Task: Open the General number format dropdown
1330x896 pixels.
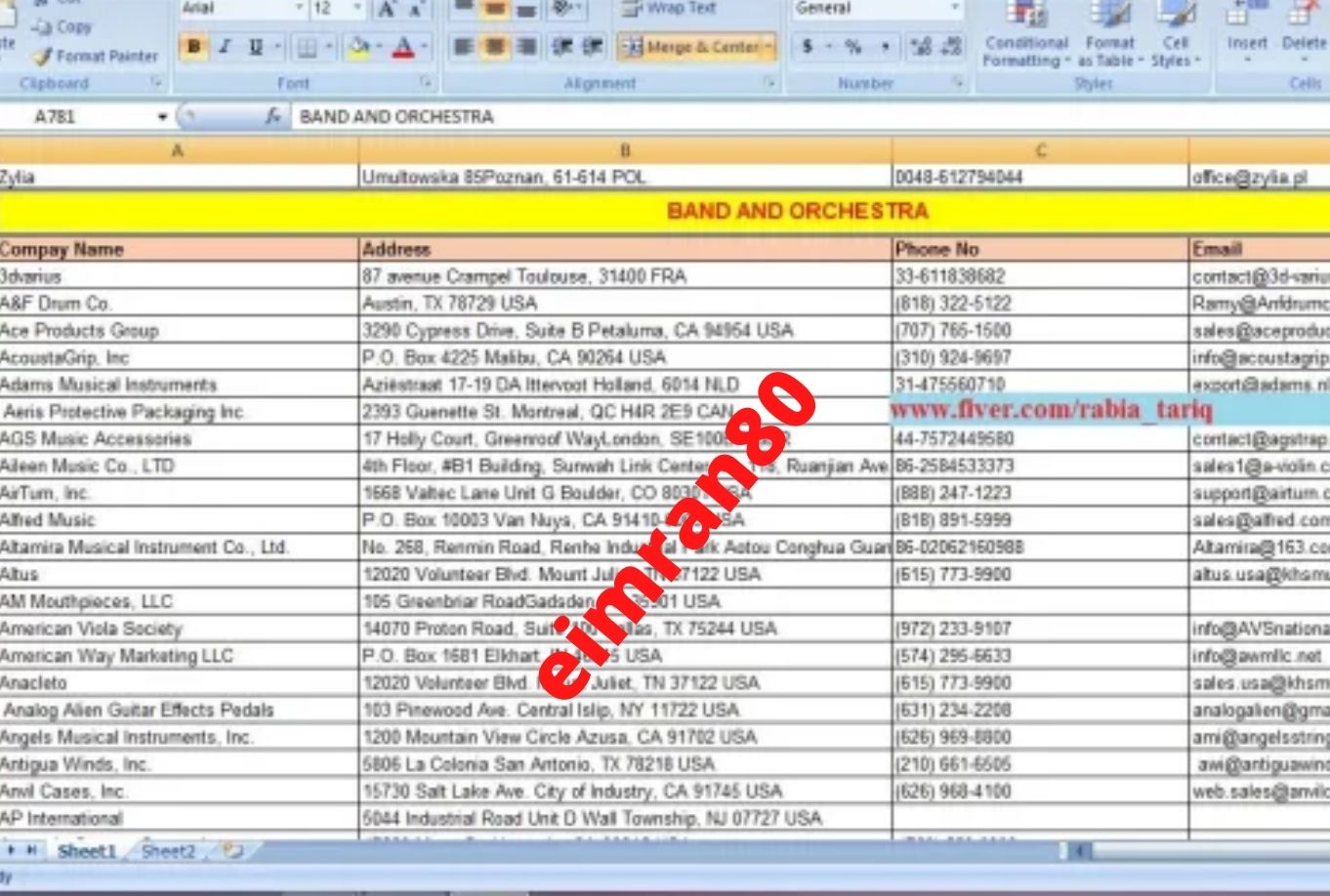Action: click(952, 8)
